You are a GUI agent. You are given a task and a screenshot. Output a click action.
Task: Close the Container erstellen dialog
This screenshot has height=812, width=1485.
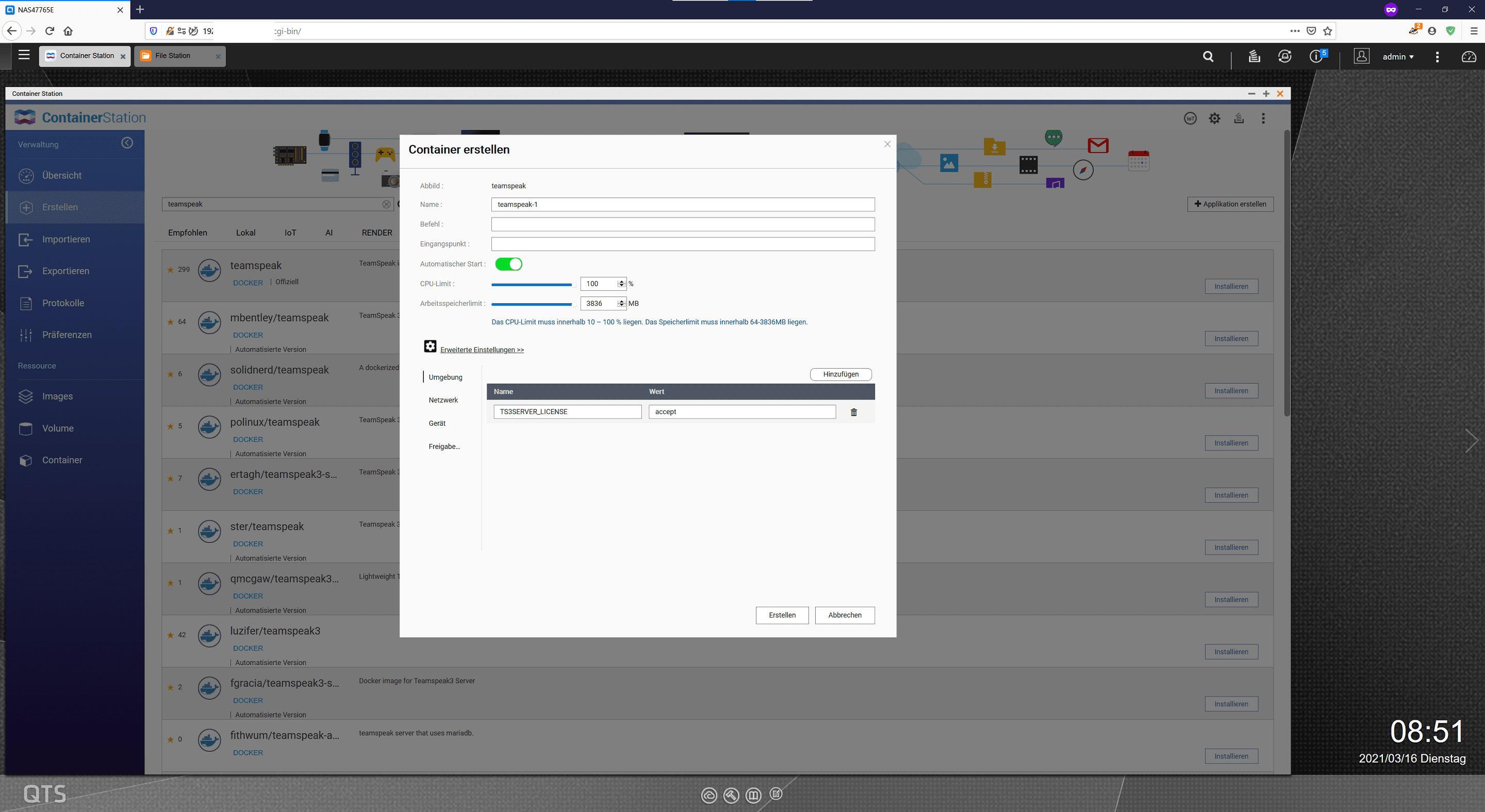(887, 144)
